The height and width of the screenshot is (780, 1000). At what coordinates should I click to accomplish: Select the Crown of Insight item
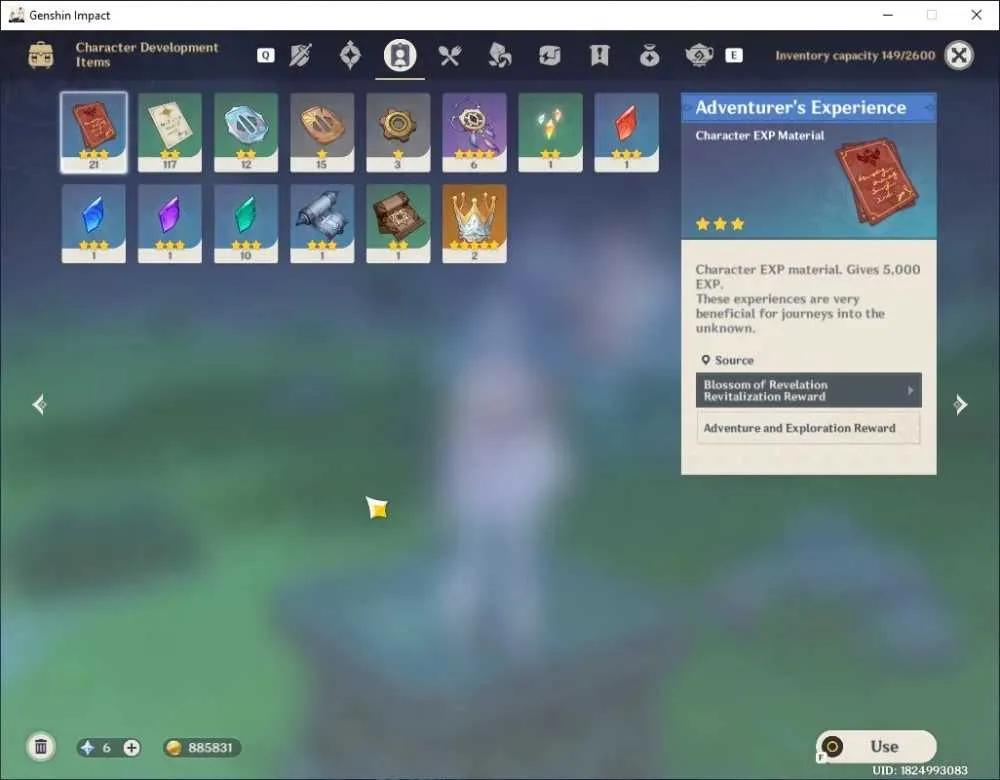point(474,223)
